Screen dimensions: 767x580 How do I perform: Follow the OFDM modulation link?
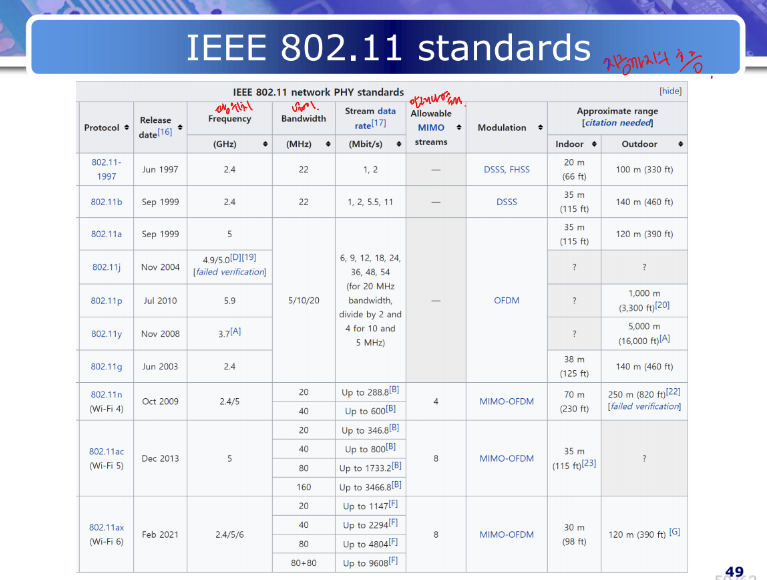pyautogui.click(x=506, y=300)
